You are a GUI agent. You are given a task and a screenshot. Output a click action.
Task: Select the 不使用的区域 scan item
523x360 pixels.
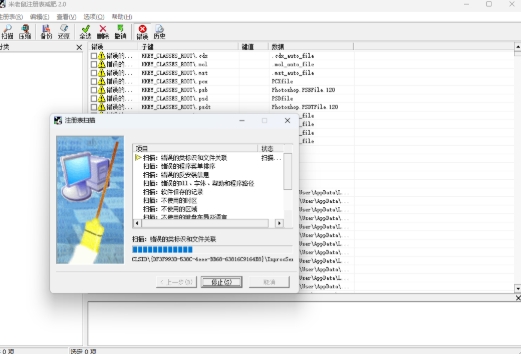pos(170,209)
